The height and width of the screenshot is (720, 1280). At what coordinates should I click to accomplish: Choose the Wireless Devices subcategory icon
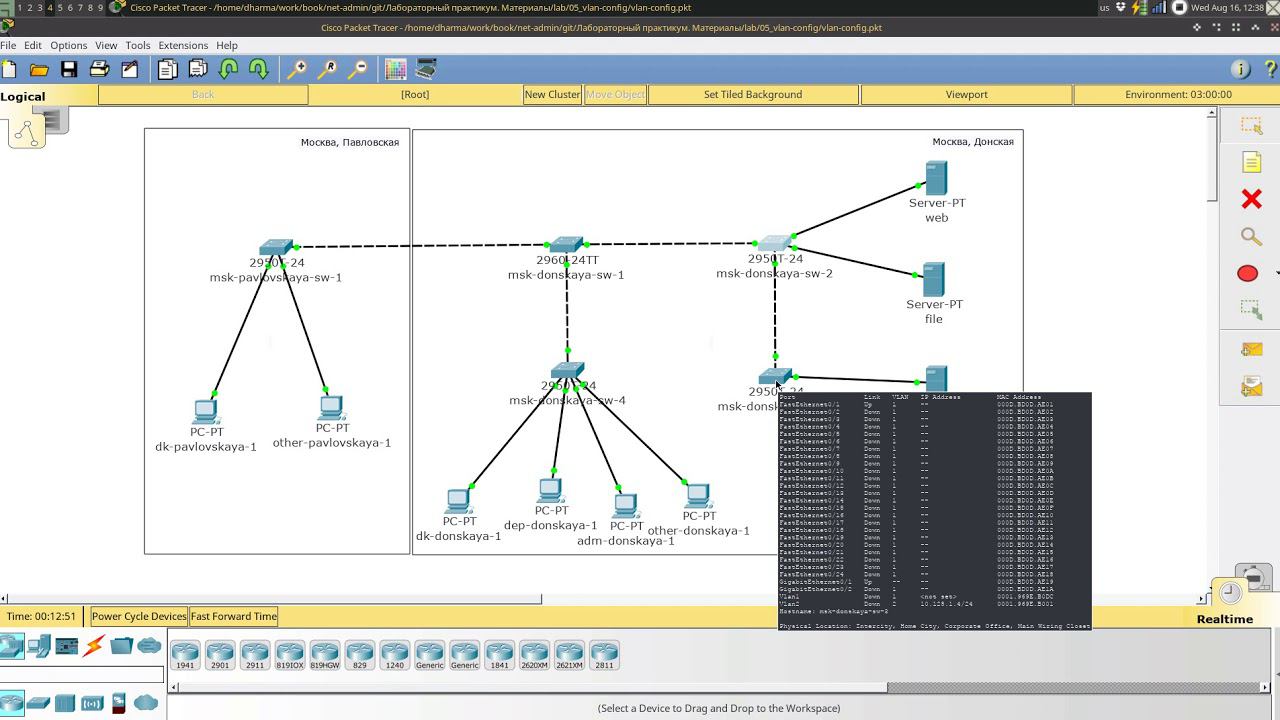[92, 703]
